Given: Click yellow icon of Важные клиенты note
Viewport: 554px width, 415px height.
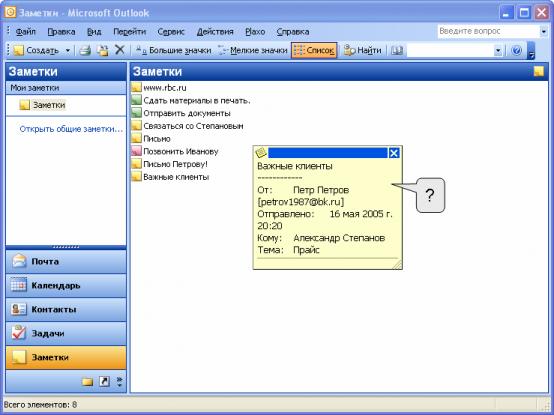Looking at the screenshot, I should point(136,177).
